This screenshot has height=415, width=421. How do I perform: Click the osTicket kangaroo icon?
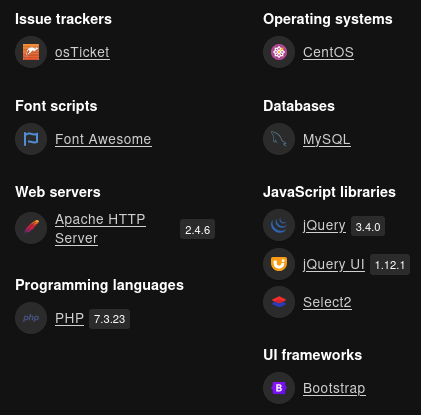click(x=31, y=52)
